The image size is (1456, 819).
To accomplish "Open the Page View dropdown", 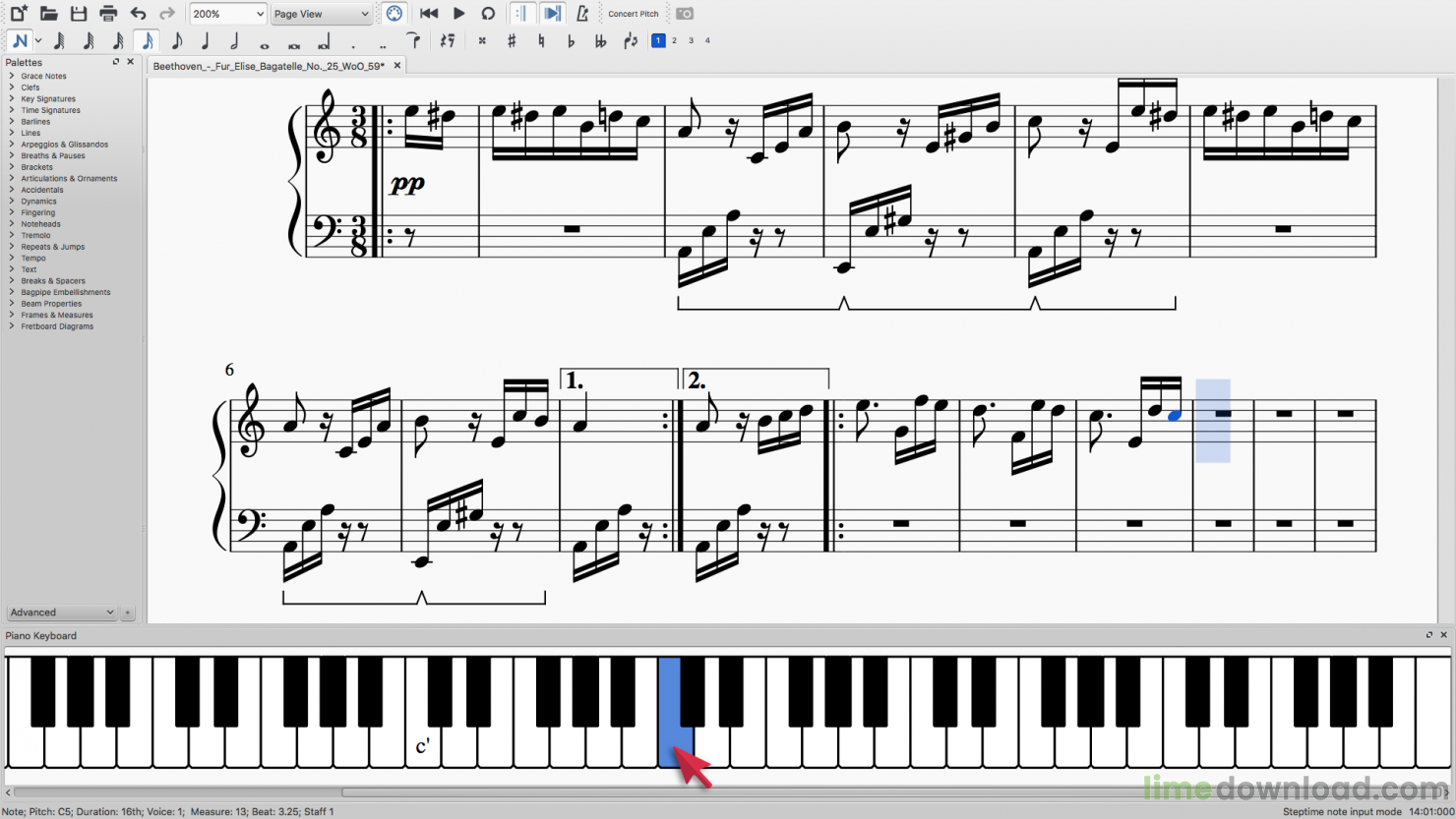I will [x=321, y=14].
